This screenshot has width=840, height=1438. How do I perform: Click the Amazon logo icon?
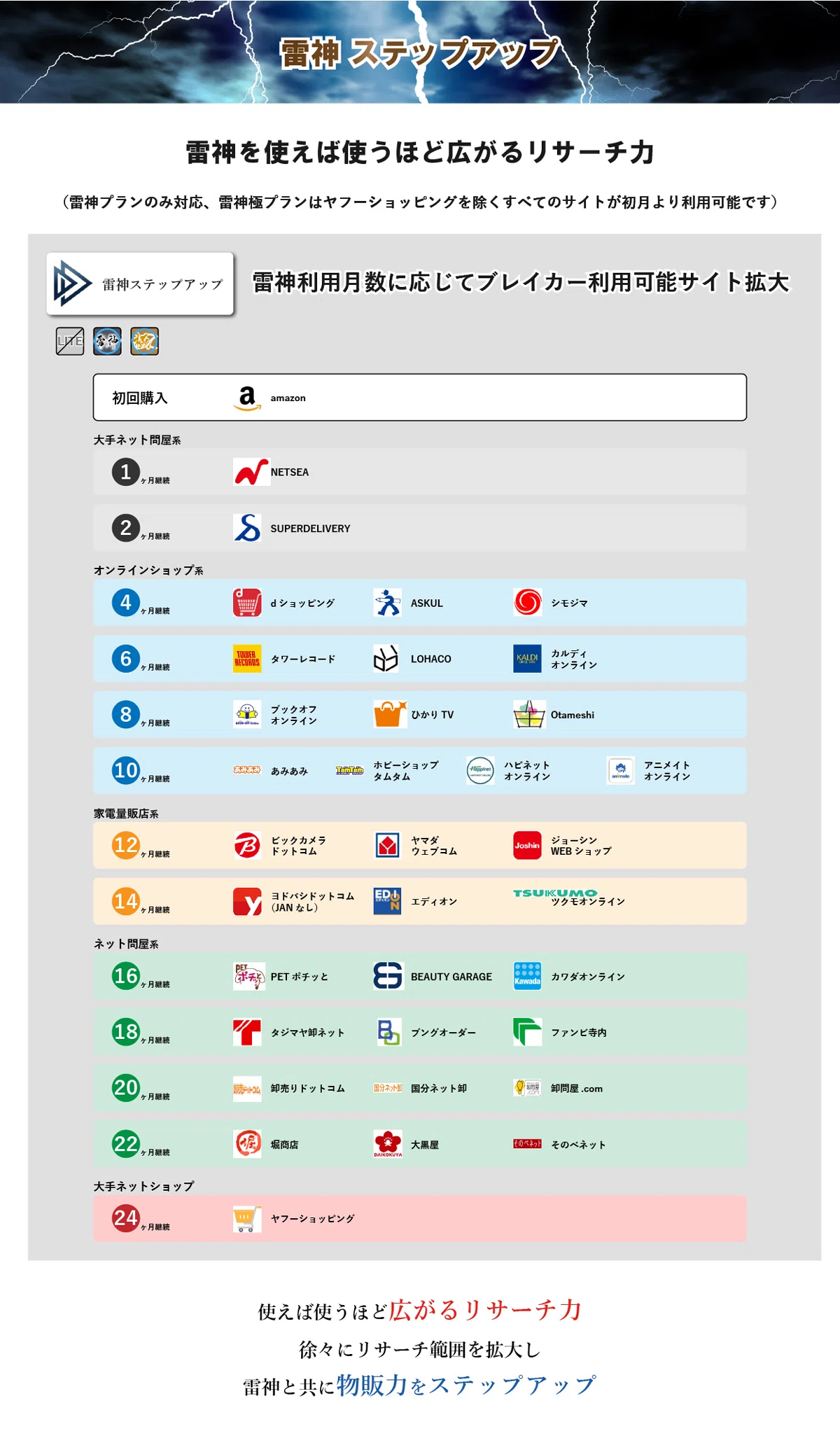(x=247, y=398)
